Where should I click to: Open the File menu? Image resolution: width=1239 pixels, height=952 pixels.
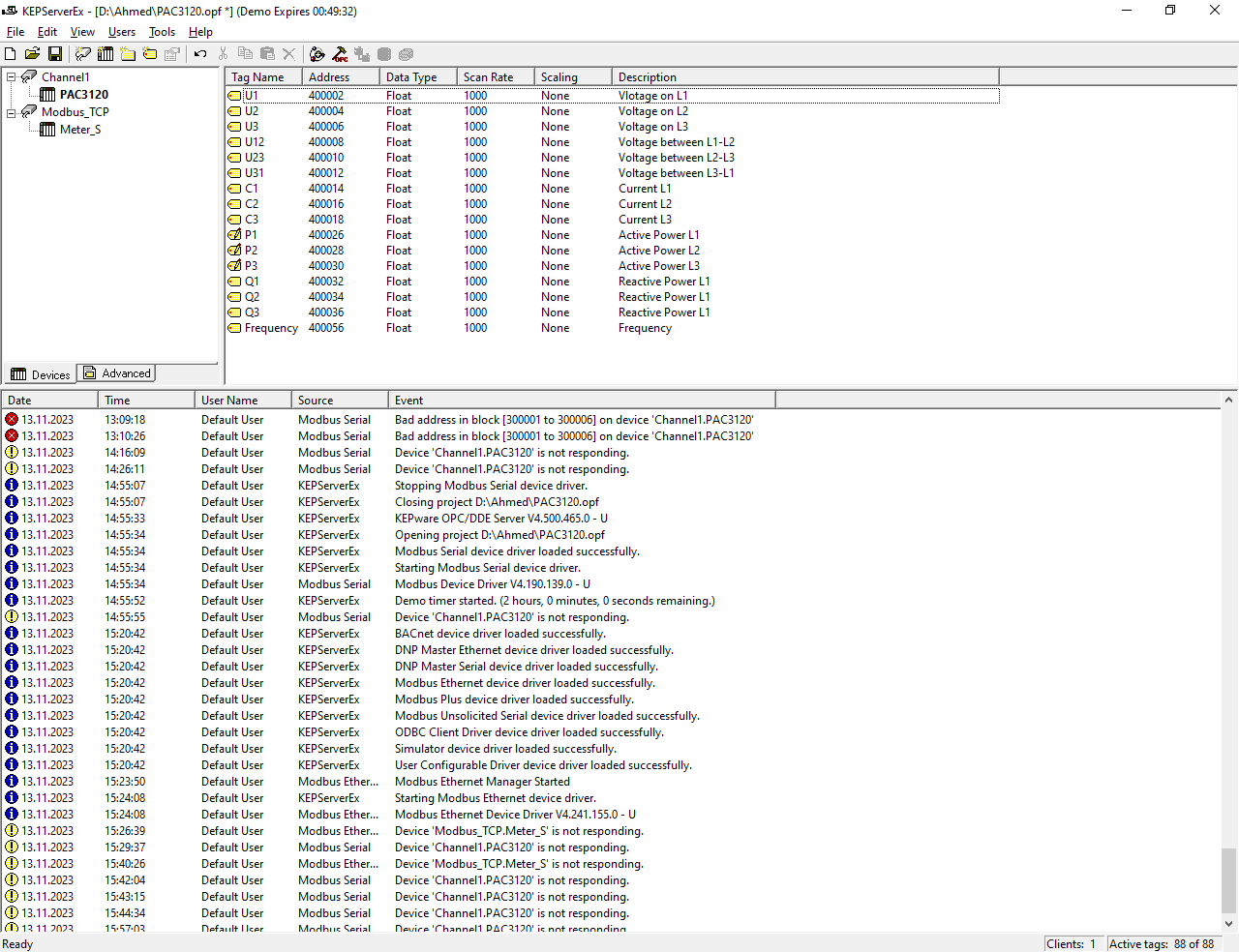tap(15, 32)
